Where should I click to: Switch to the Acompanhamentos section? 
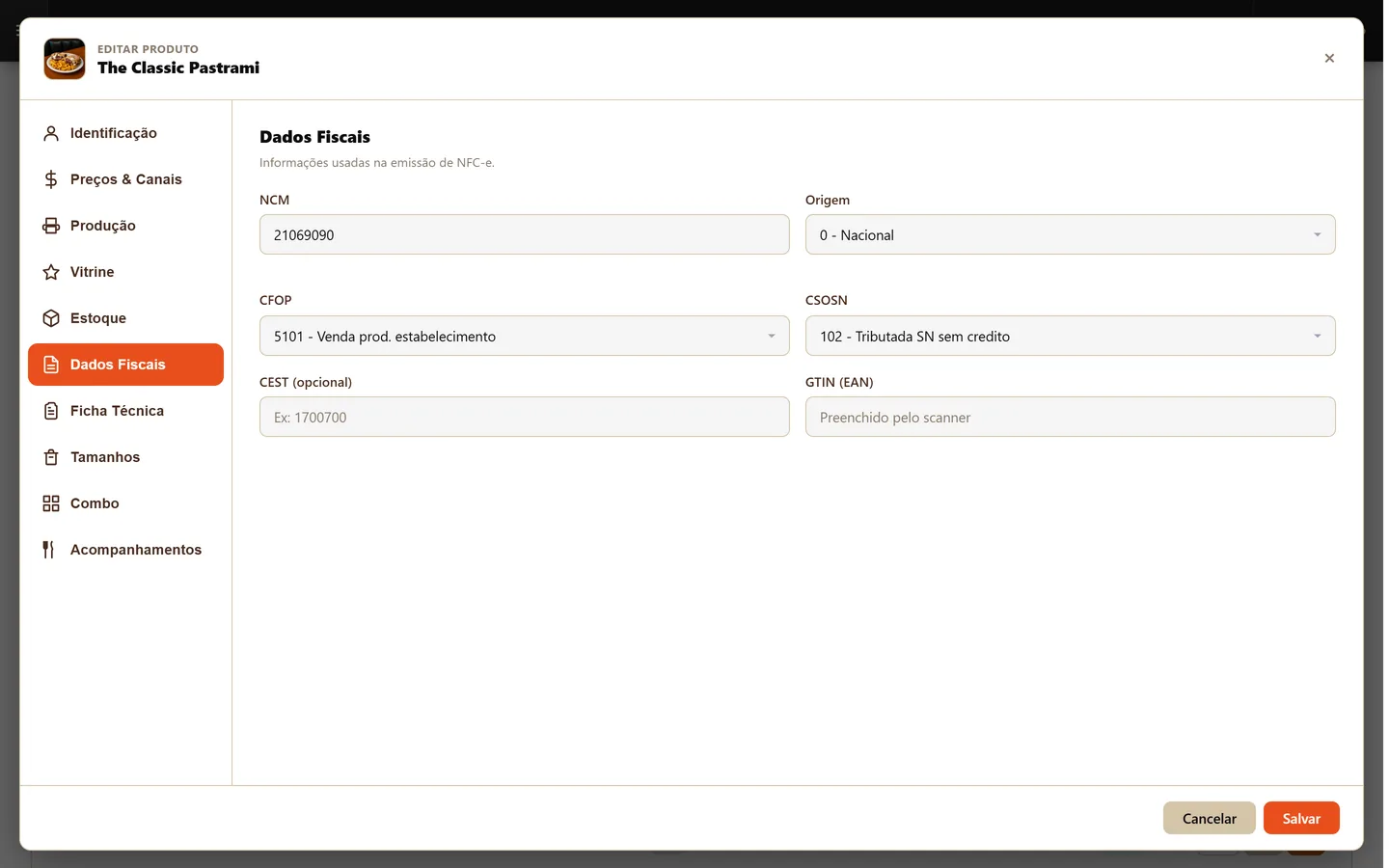[125, 550]
